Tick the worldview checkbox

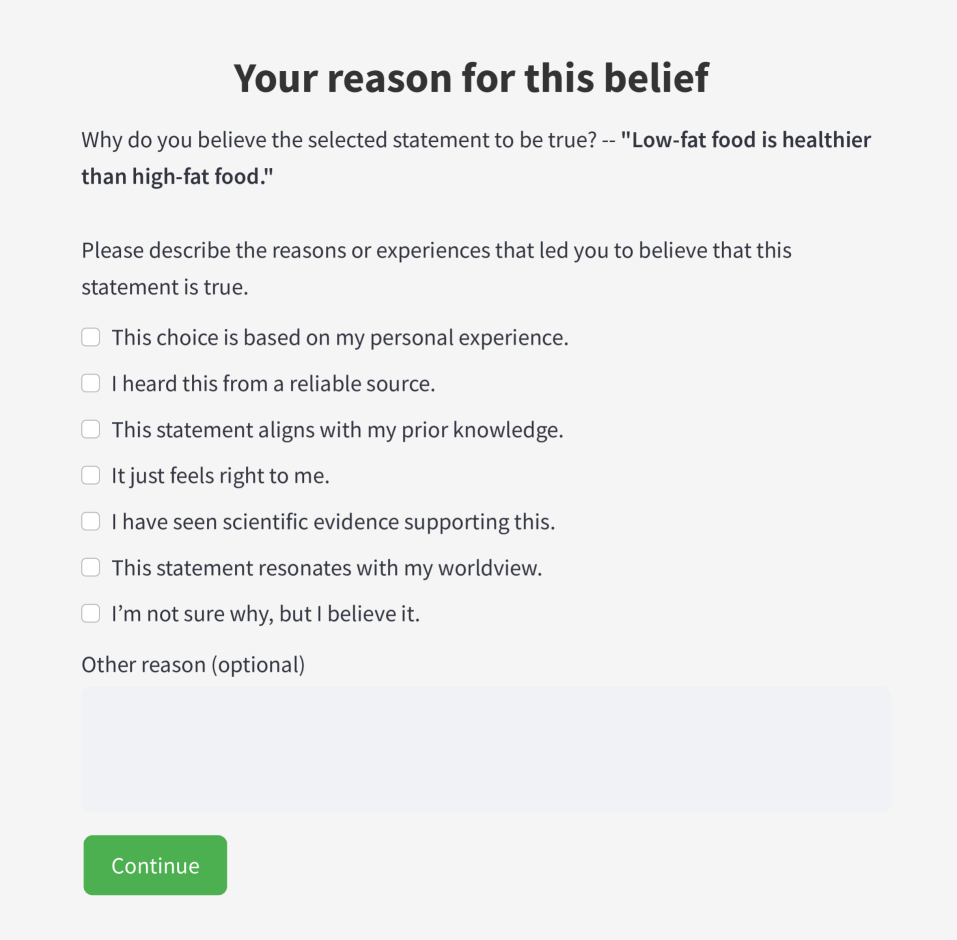91,568
